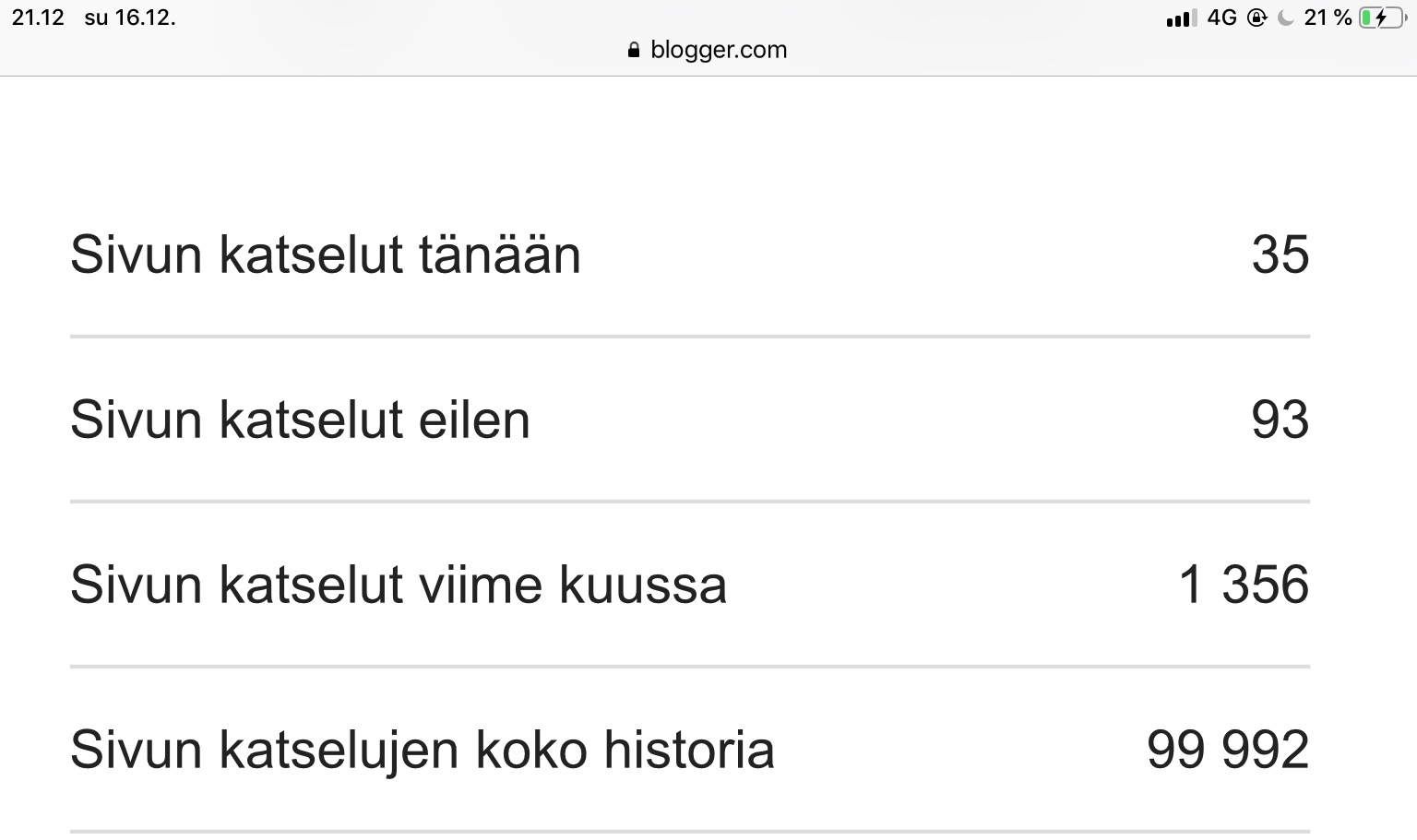Click divider line below Sivun katselut tänään
Viewport: 1417px width, 840px height.
point(690,337)
